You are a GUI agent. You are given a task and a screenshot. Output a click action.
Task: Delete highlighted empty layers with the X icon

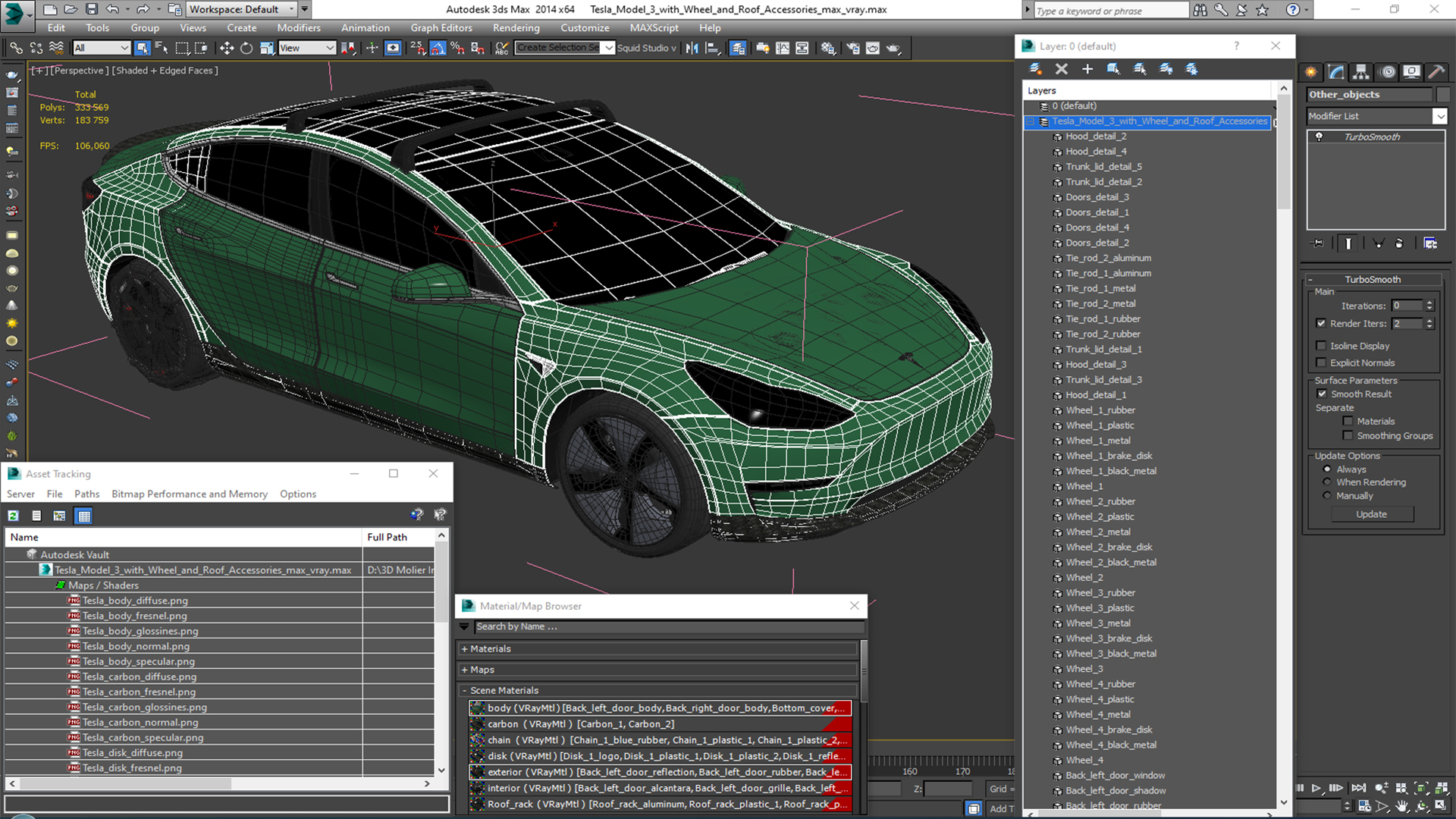pyautogui.click(x=1061, y=69)
